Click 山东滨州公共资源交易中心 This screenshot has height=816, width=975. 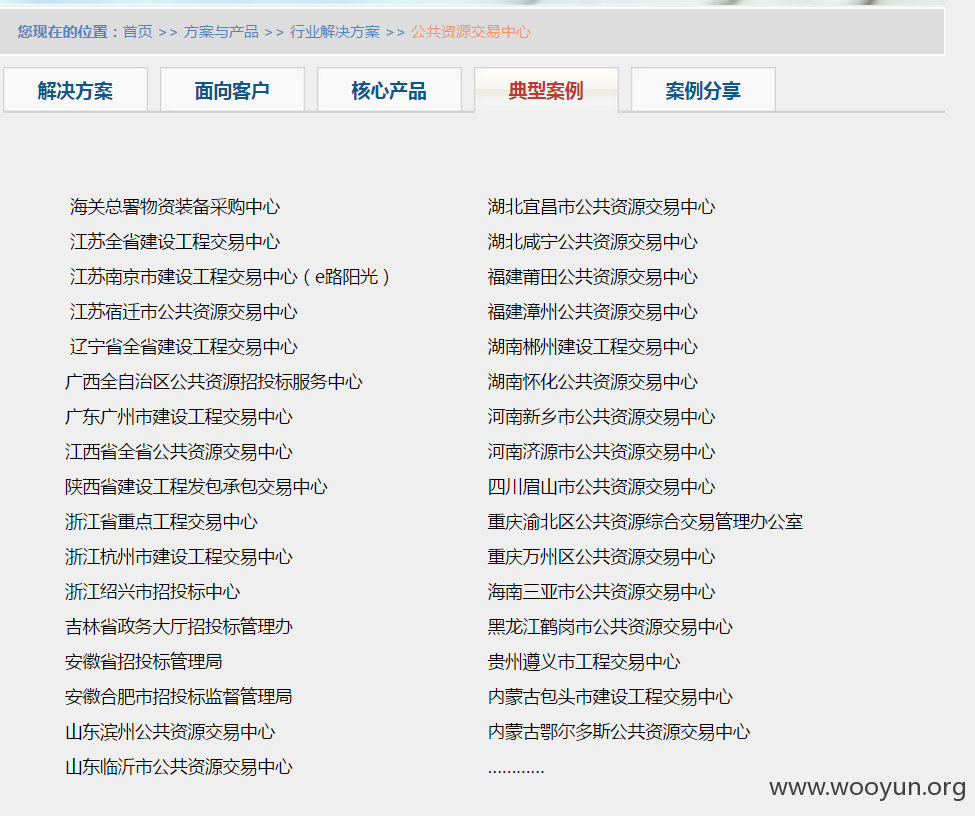pyautogui.click(x=170, y=731)
